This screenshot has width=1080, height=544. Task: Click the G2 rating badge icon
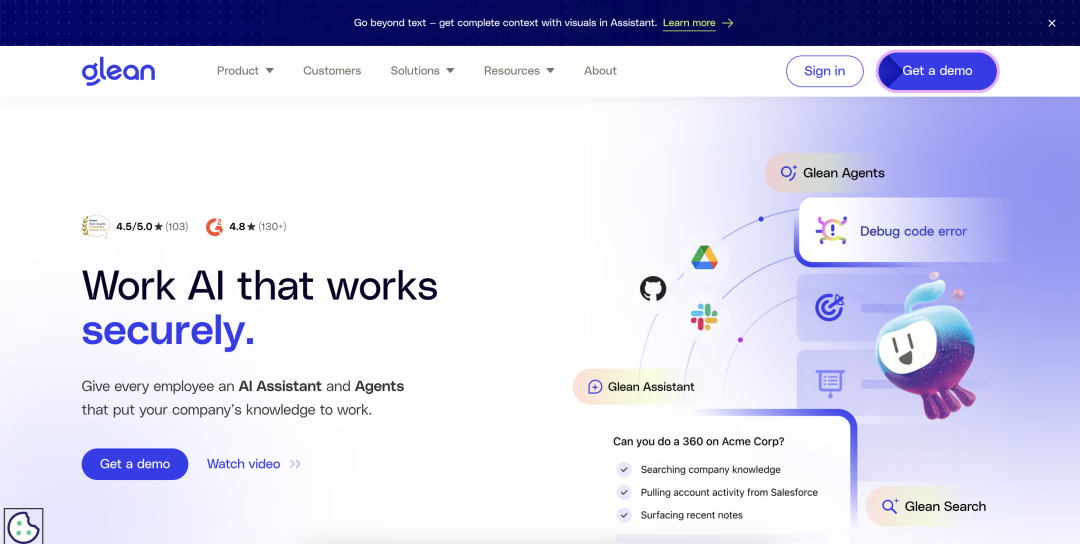pyautogui.click(x=214, y=227)
